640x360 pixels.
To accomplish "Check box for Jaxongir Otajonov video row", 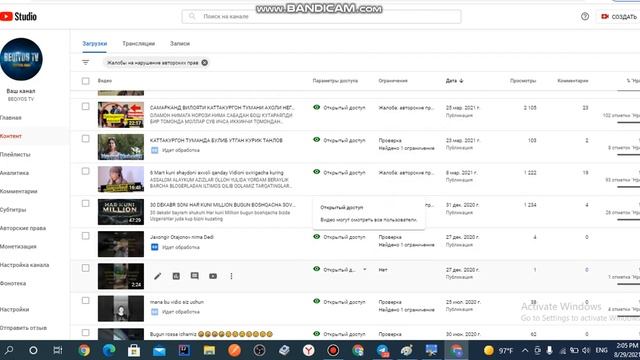I will click(x=85, y=236).
